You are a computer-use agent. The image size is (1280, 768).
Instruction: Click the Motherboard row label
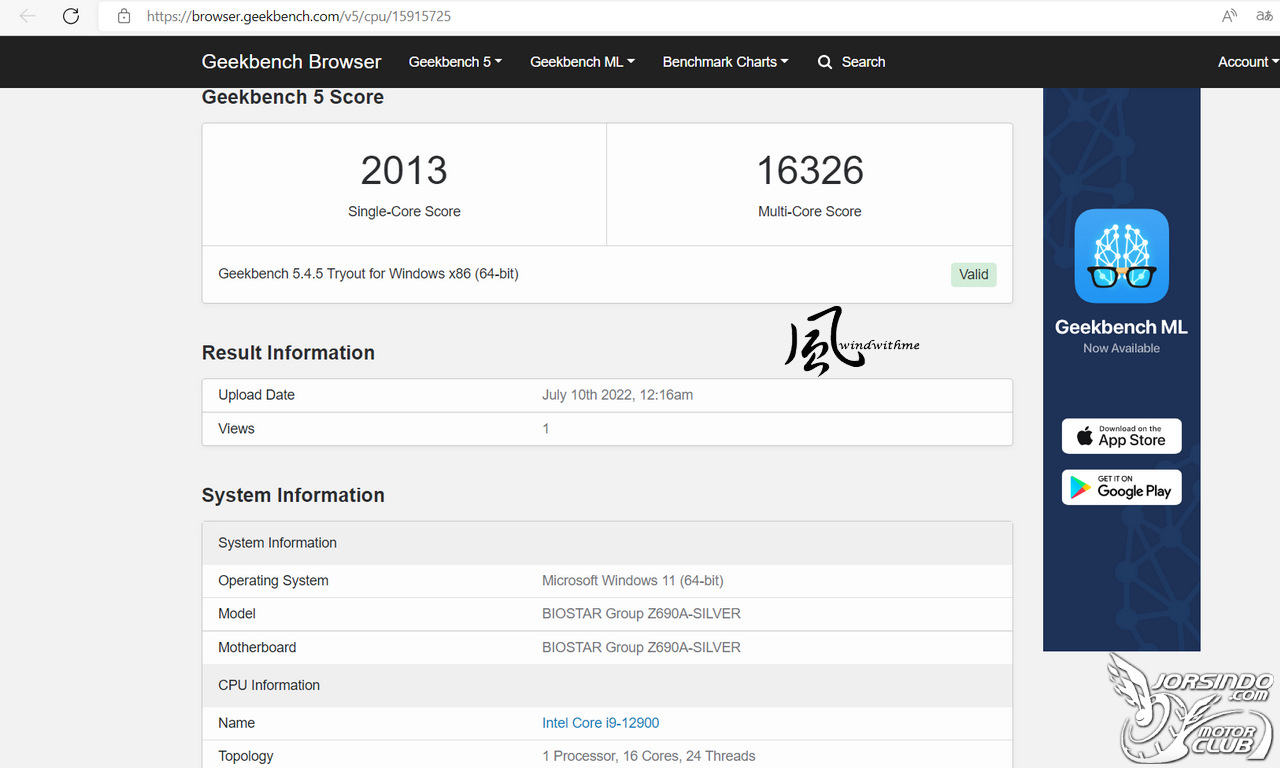(x=257, y=647)
